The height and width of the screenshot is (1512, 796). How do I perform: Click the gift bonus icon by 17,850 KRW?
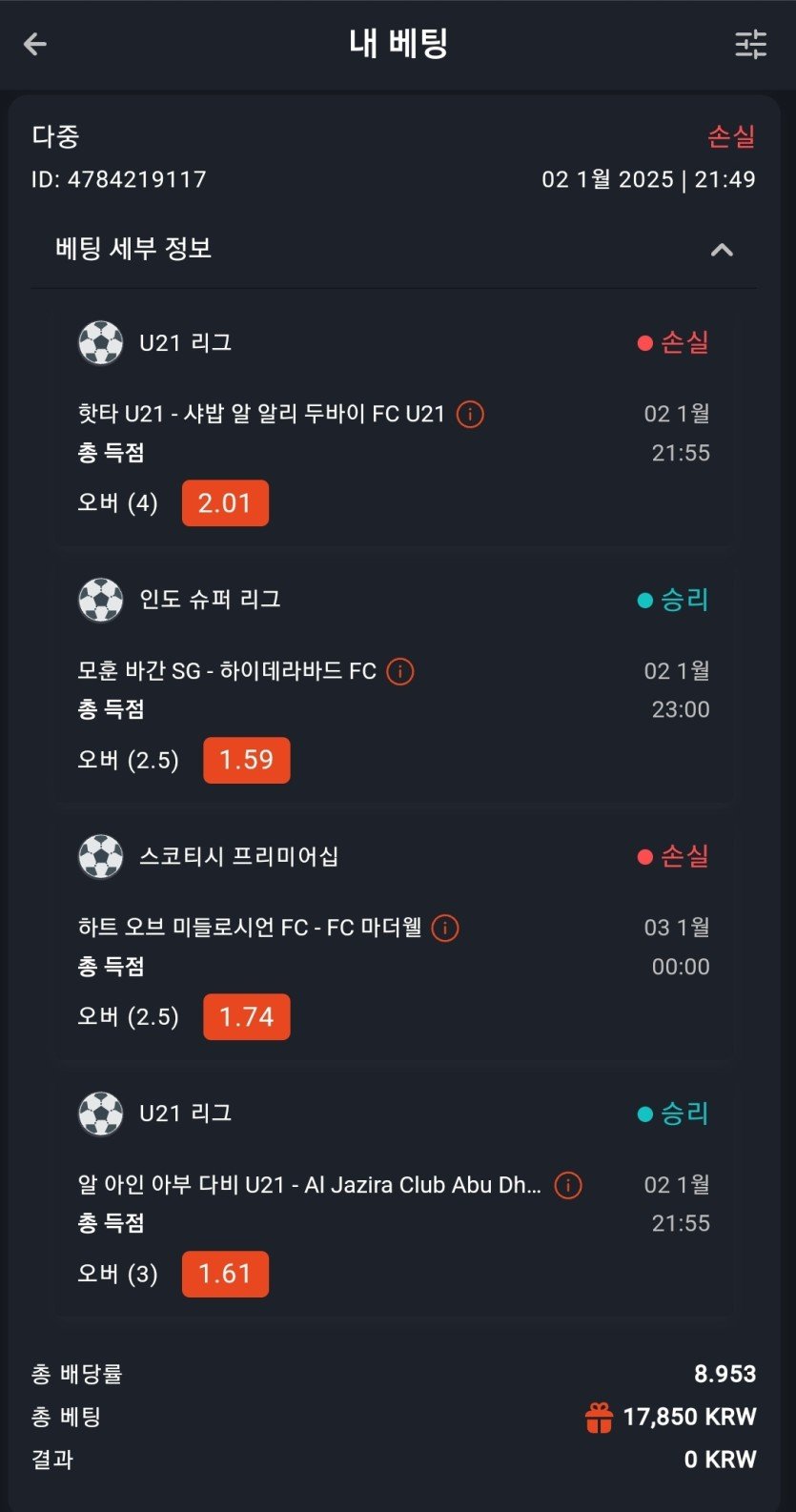coord(599,1418)
